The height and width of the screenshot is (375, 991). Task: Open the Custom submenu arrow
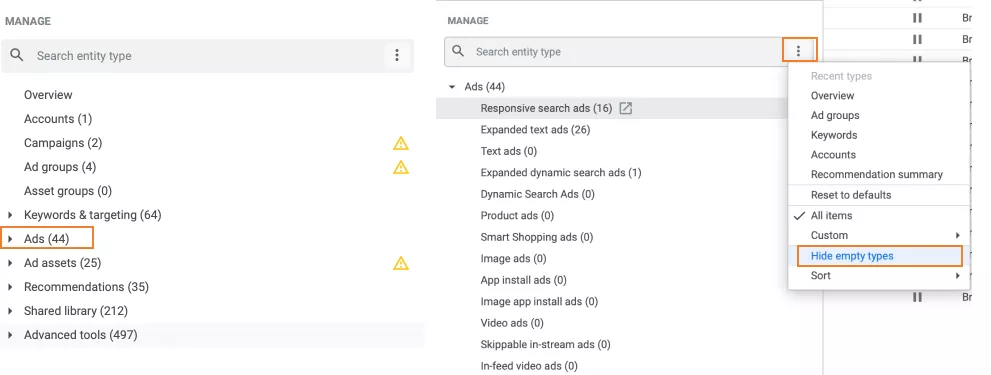(958, 235)
